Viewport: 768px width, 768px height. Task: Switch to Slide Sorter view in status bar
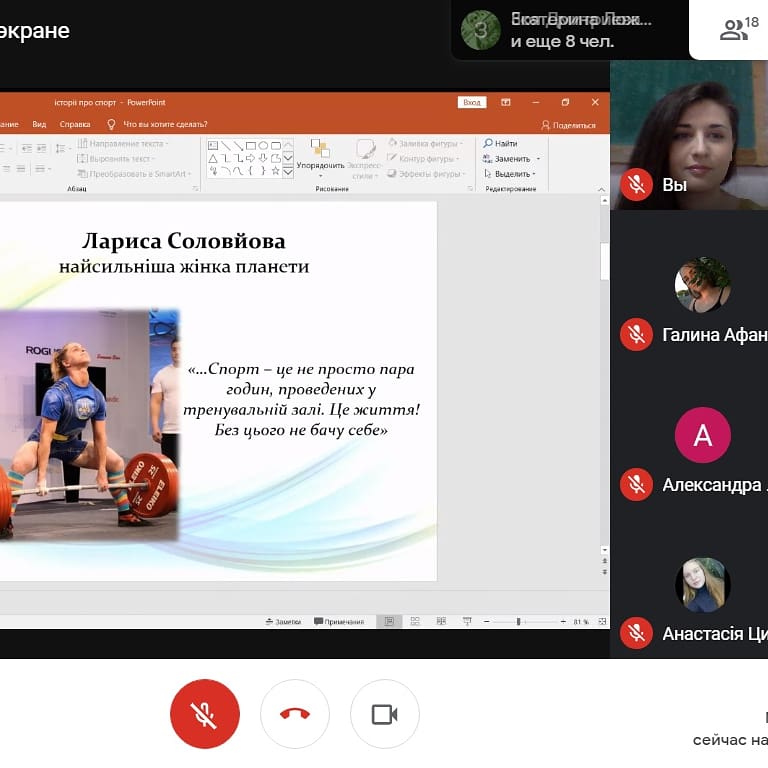[415, 622]
